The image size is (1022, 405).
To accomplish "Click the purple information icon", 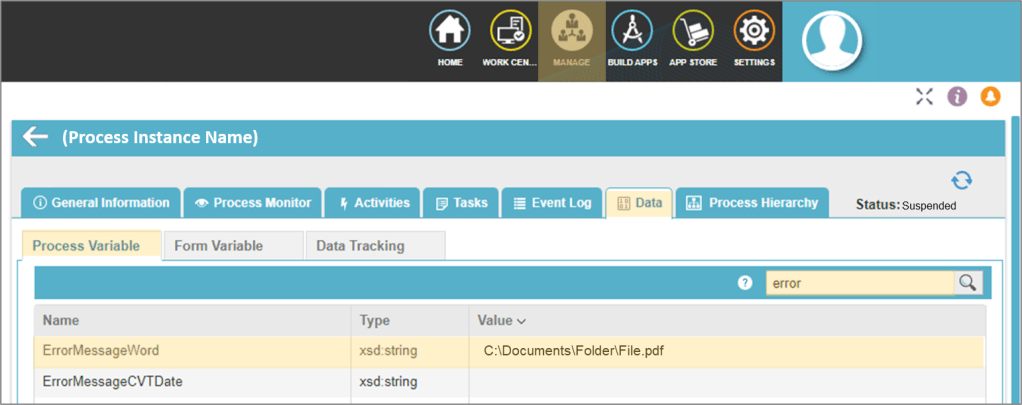I will click(957, 96).
